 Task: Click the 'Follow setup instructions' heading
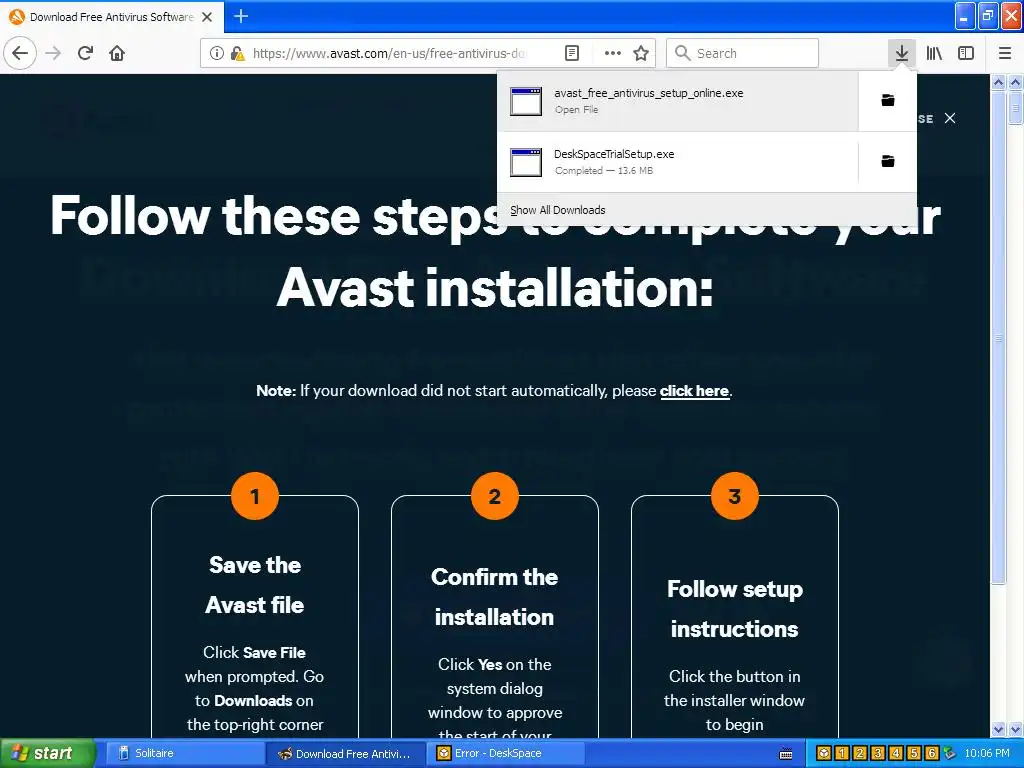click(x=735, y=609)
